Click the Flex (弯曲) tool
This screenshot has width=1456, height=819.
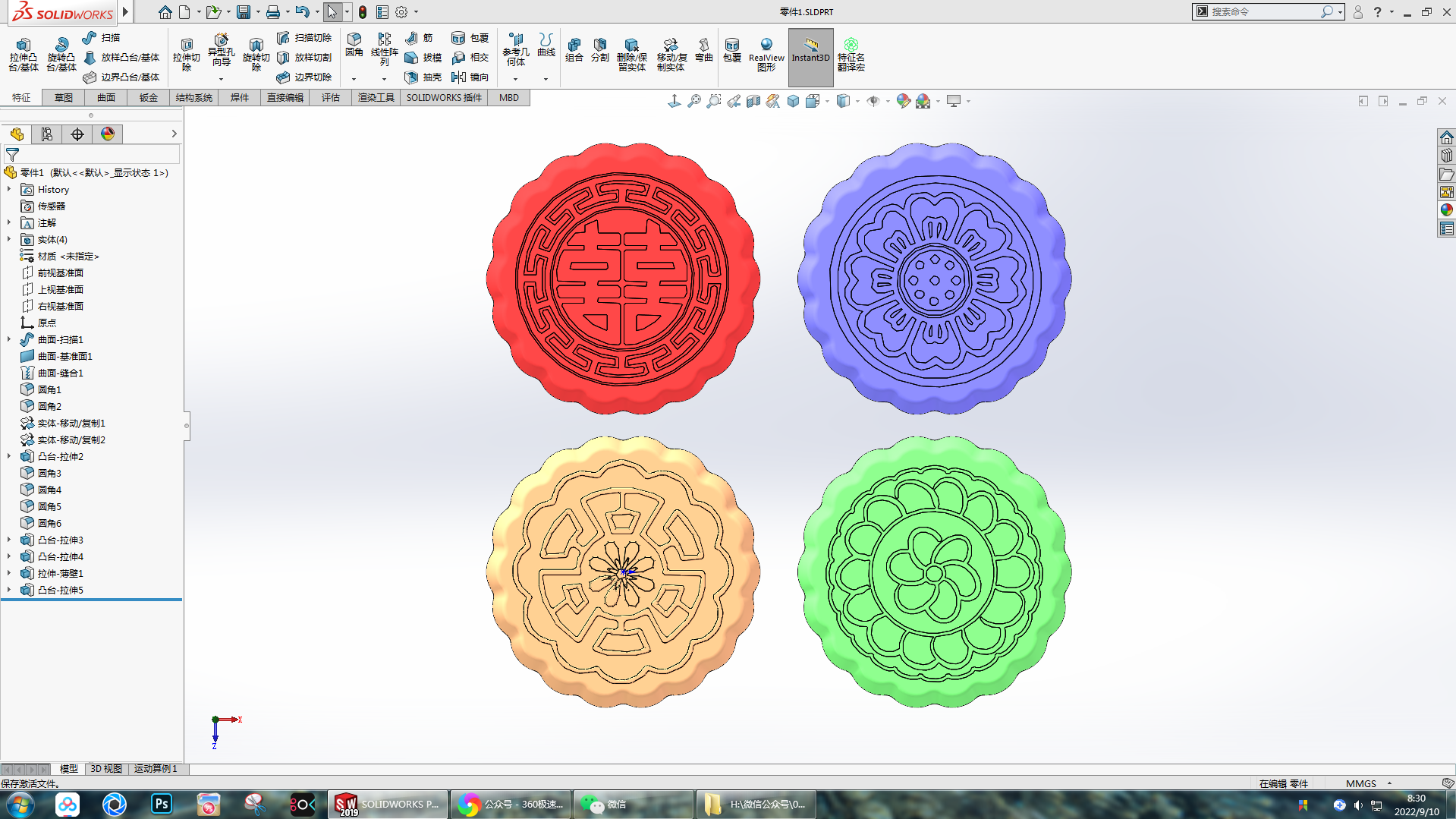tap(703, 50)
